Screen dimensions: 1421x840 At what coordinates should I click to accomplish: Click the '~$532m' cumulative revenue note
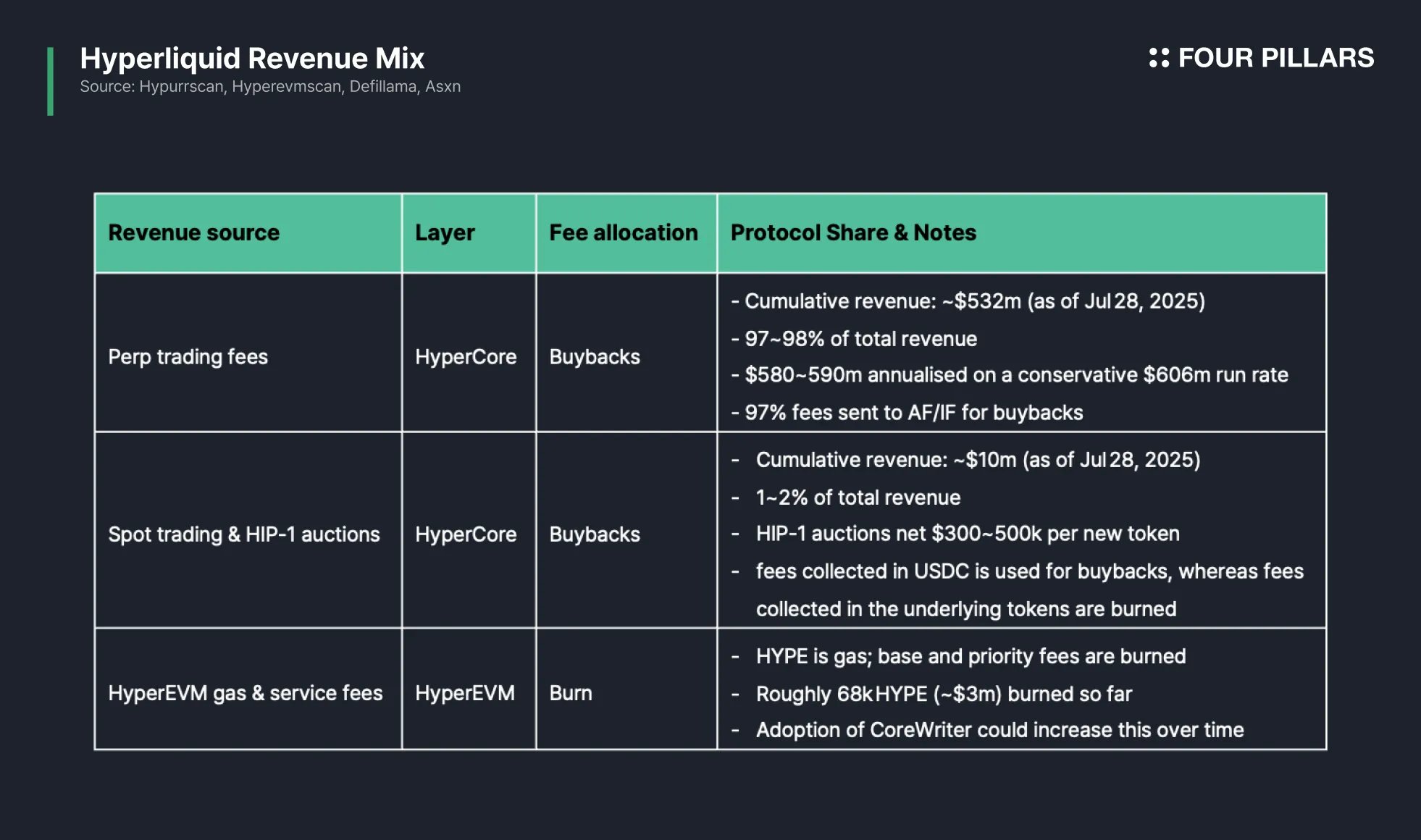click(x=968, y=301)
